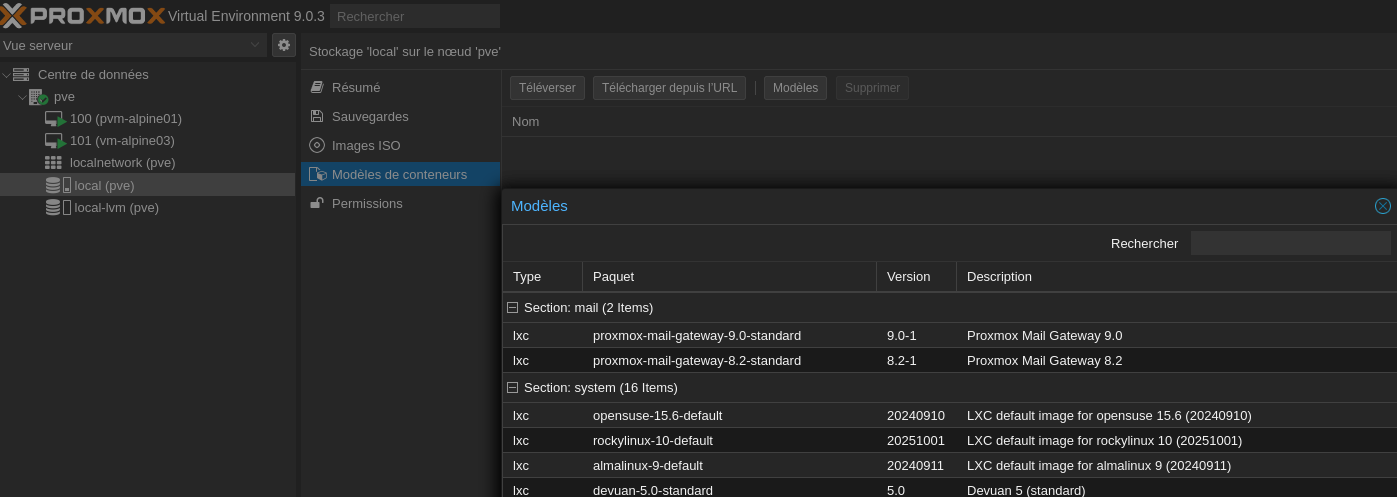Click the Proxmox logo
1397x497 pixels.
tap(83, 16)
